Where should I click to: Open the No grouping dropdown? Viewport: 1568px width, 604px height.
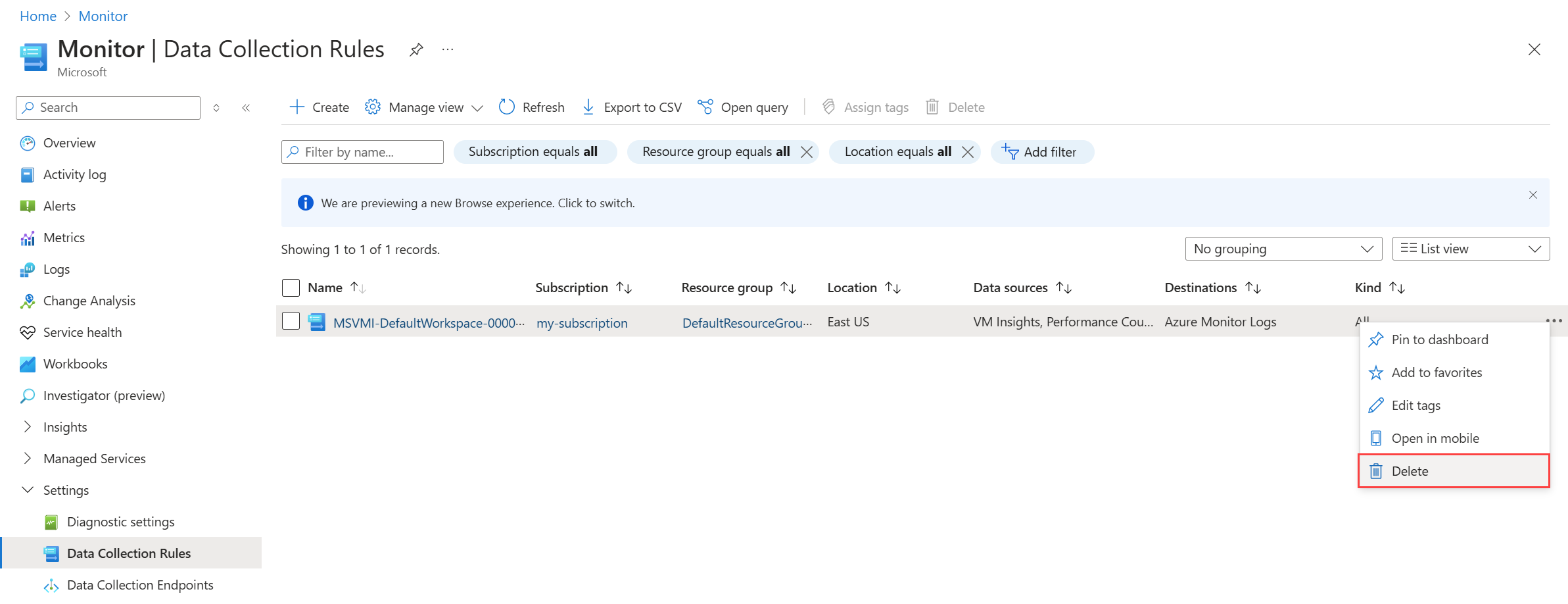(1283, 249)
